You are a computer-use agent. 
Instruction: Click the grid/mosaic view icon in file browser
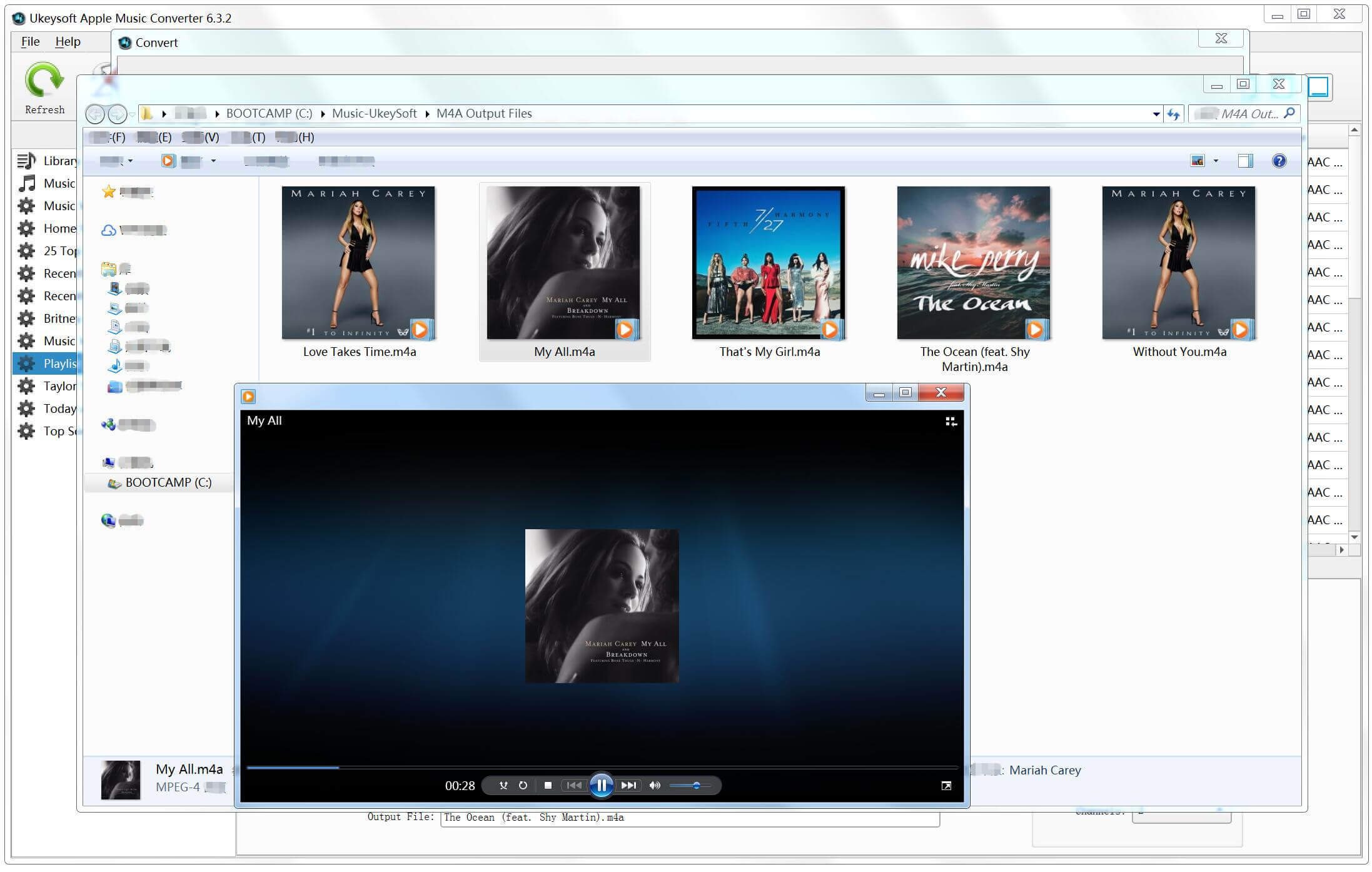click(x=1198, y=161)
